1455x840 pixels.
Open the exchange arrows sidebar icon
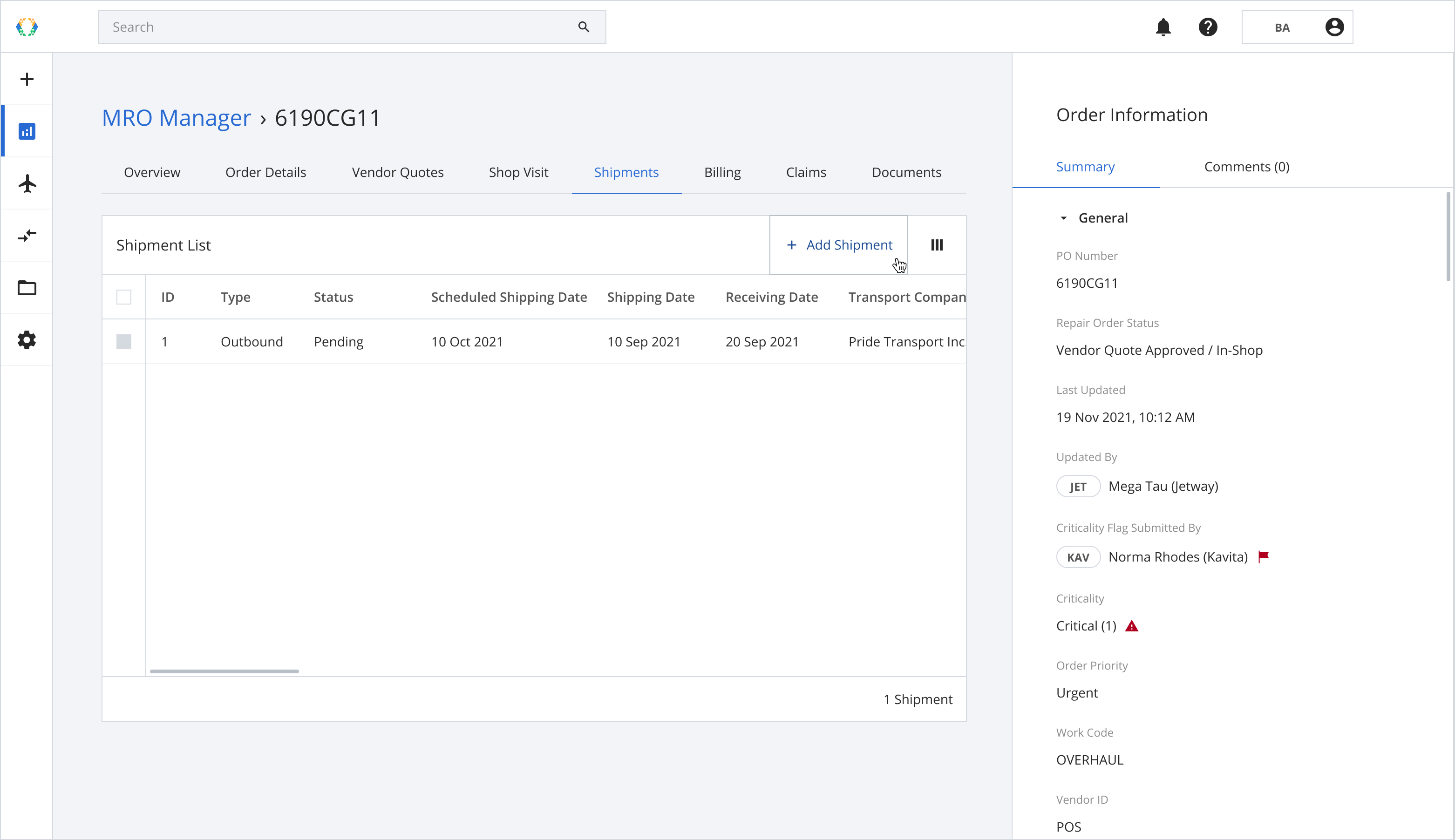[27, 236]
